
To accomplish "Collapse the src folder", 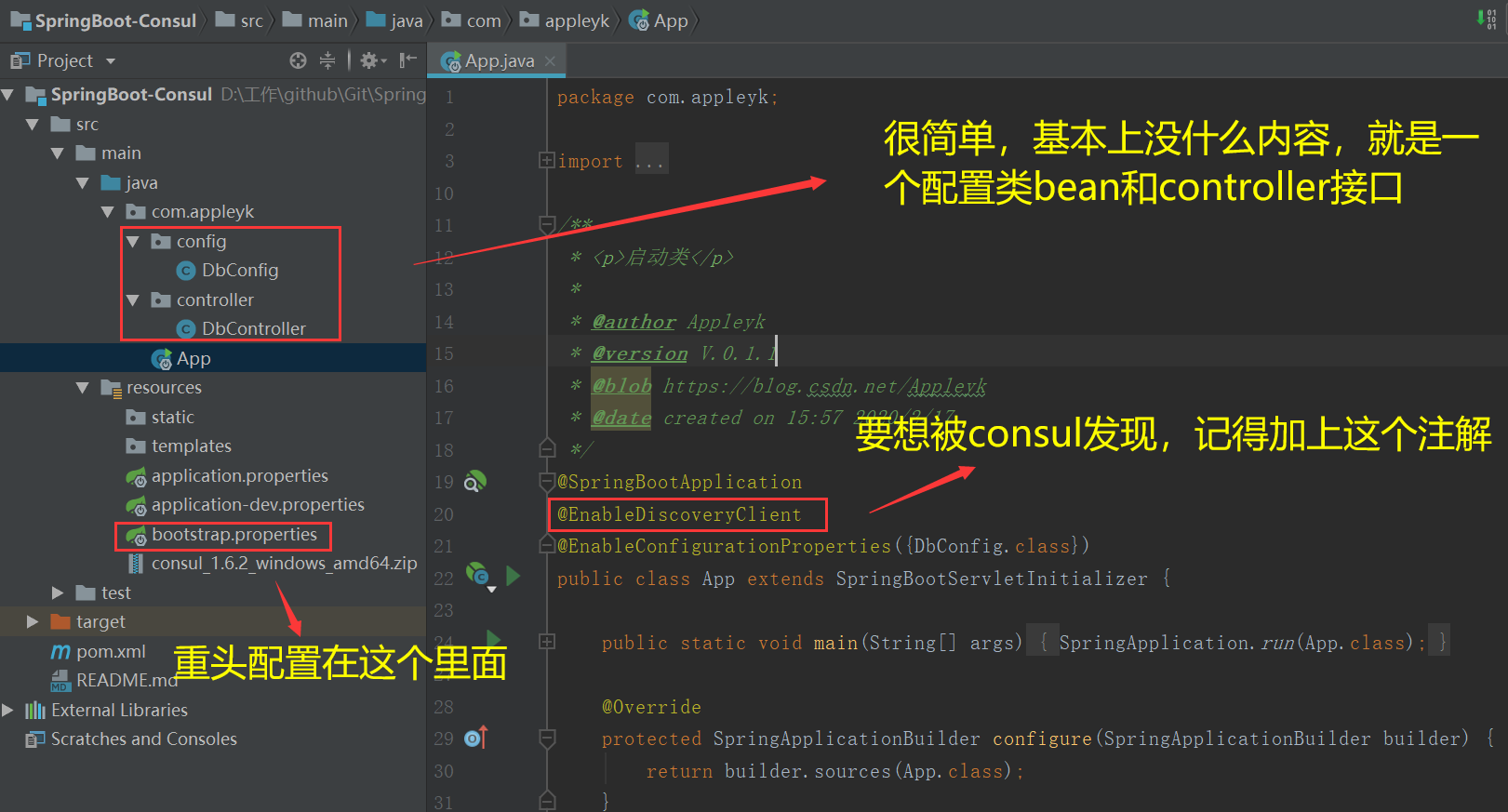I will (x=33, y=125).
